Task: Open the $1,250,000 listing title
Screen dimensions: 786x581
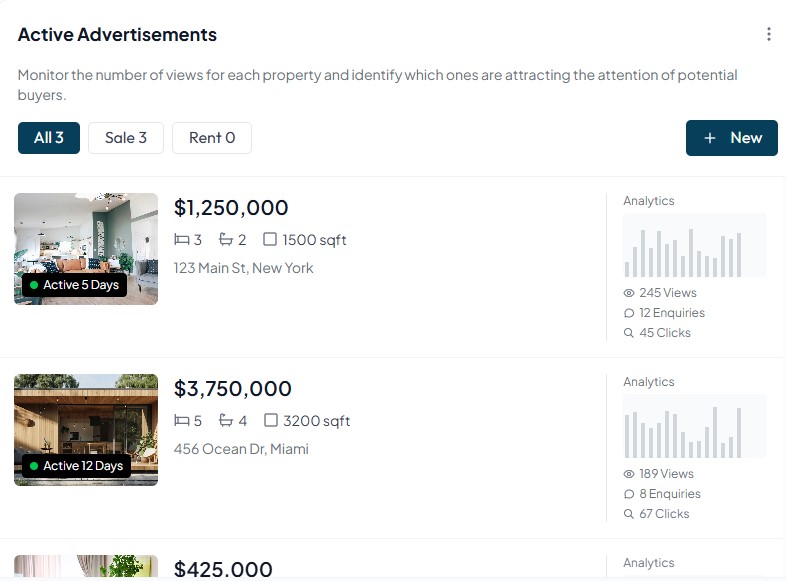Action: point(231,208)
